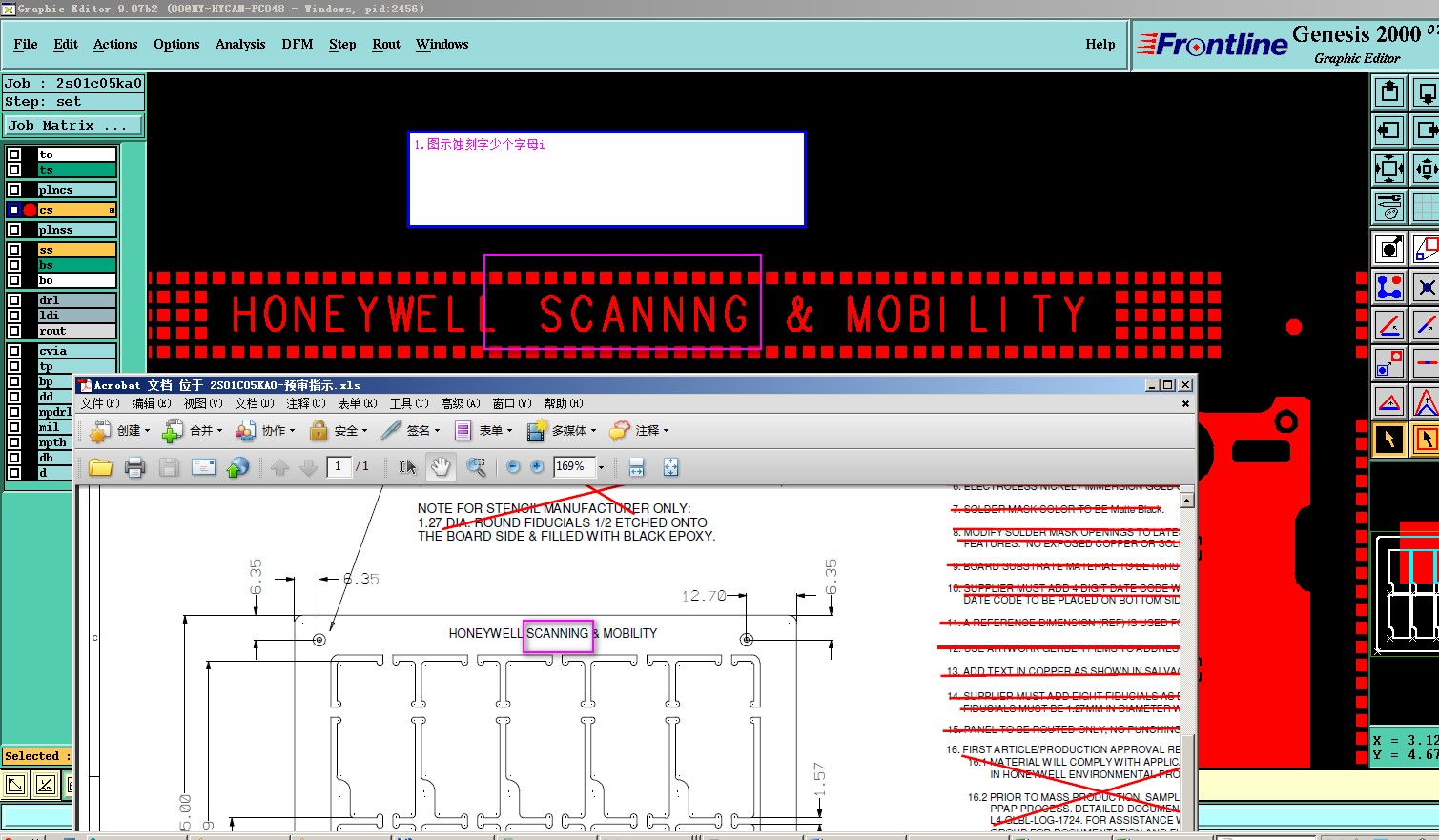The width and height of the screenshot is (1439, 840).
Task: Select the blue-red connected nodes net tool
Action: tap(1389, 287)
